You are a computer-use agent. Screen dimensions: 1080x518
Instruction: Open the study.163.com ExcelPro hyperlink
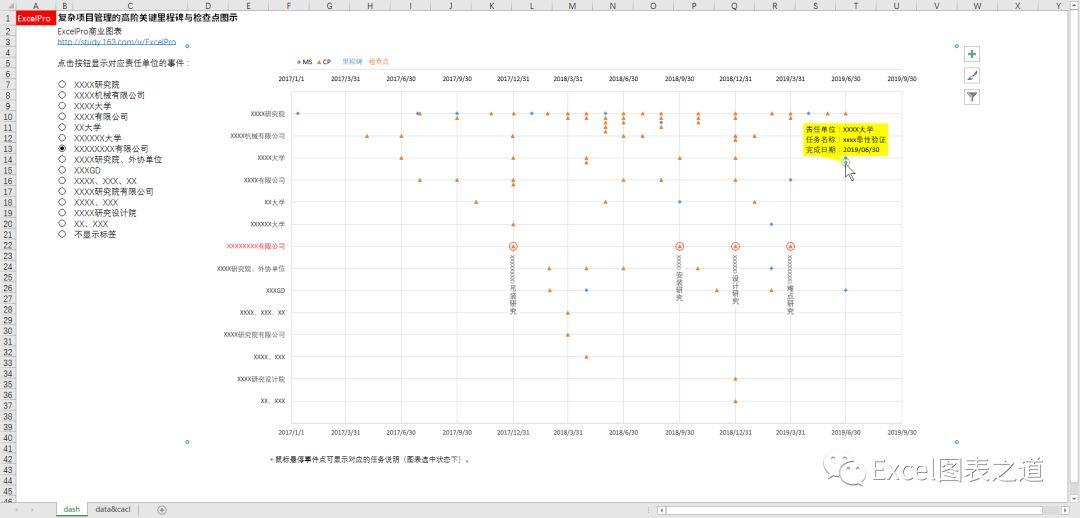click(116, 42)
